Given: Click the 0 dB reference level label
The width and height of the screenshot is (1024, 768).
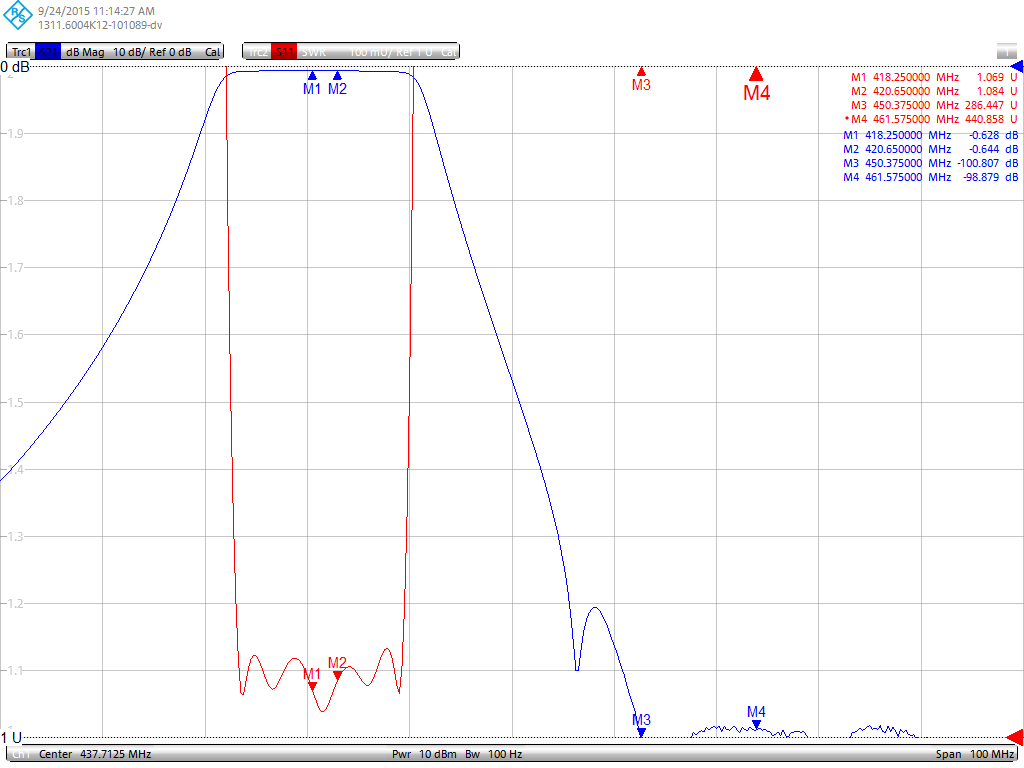Looking at the screenshot, I should tap(15, 67).
